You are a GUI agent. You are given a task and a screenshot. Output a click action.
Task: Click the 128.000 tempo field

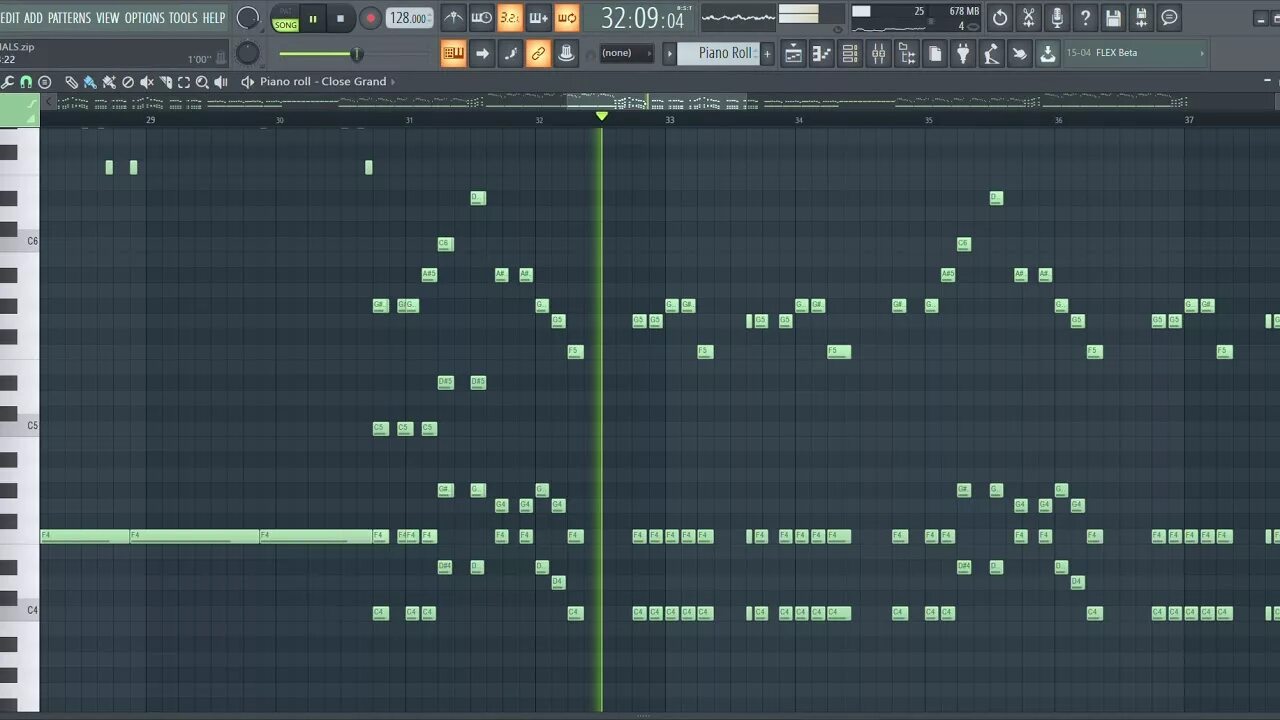click(410, 18)
